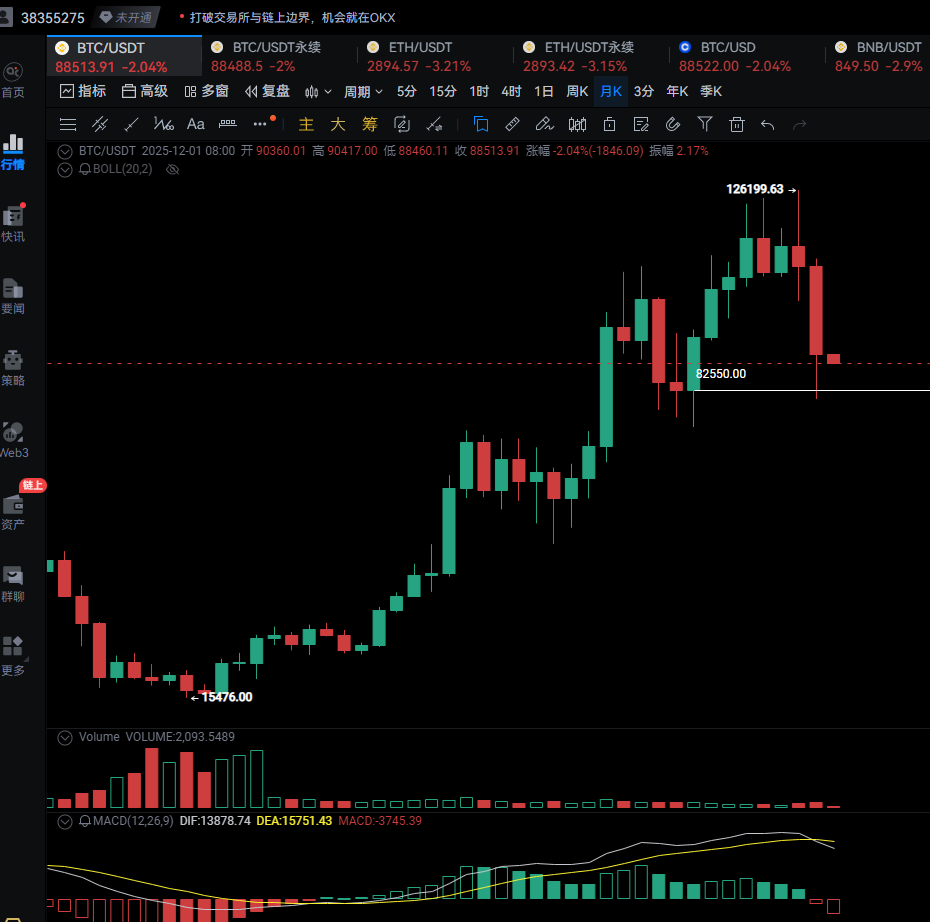Click the undo arrow in drawing toolbar

tap(767, 124)
